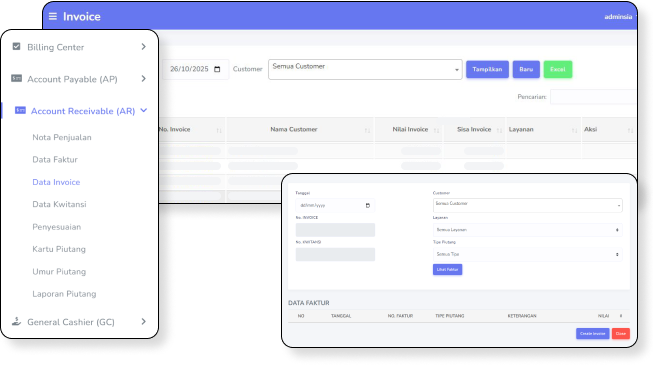
Task: Click the General Cashier (GC) hand-coin icon
Action: click(x=16, y=321)
